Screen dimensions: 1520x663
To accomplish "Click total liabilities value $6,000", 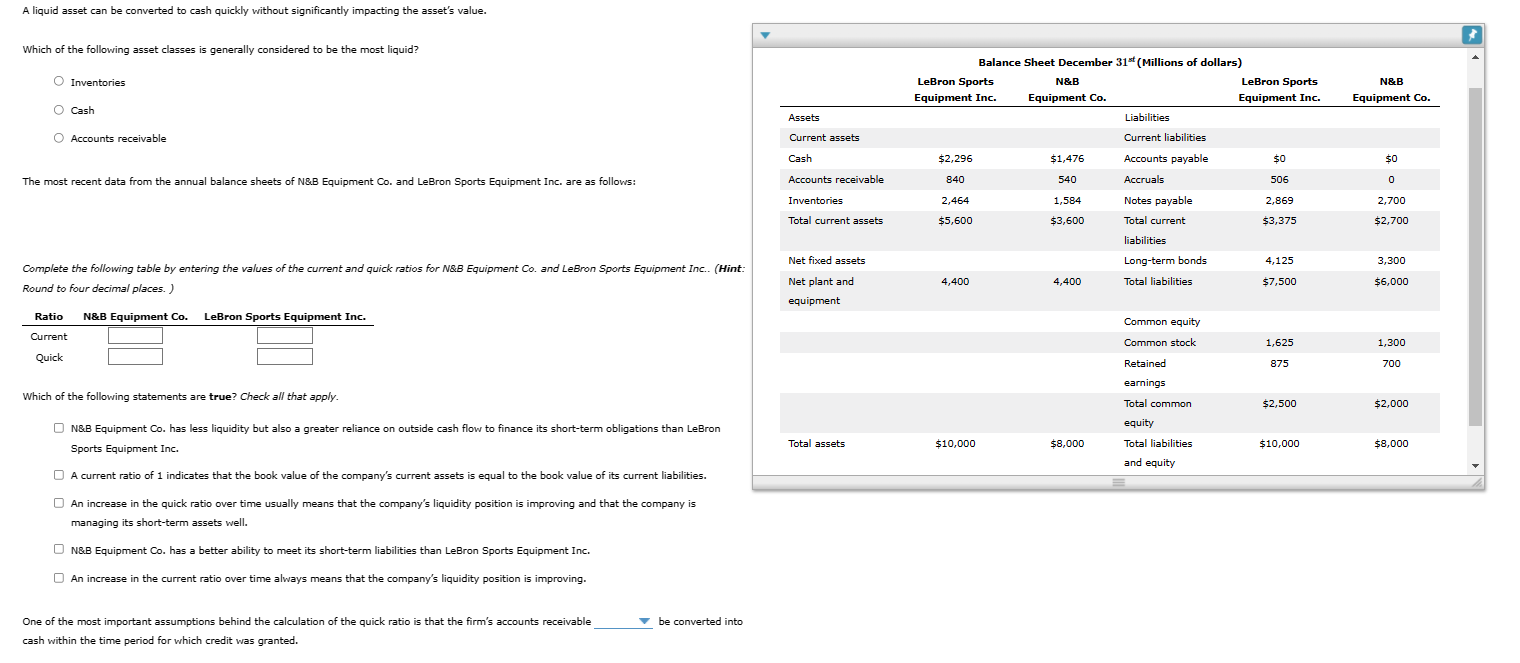I will point(1391,281).
